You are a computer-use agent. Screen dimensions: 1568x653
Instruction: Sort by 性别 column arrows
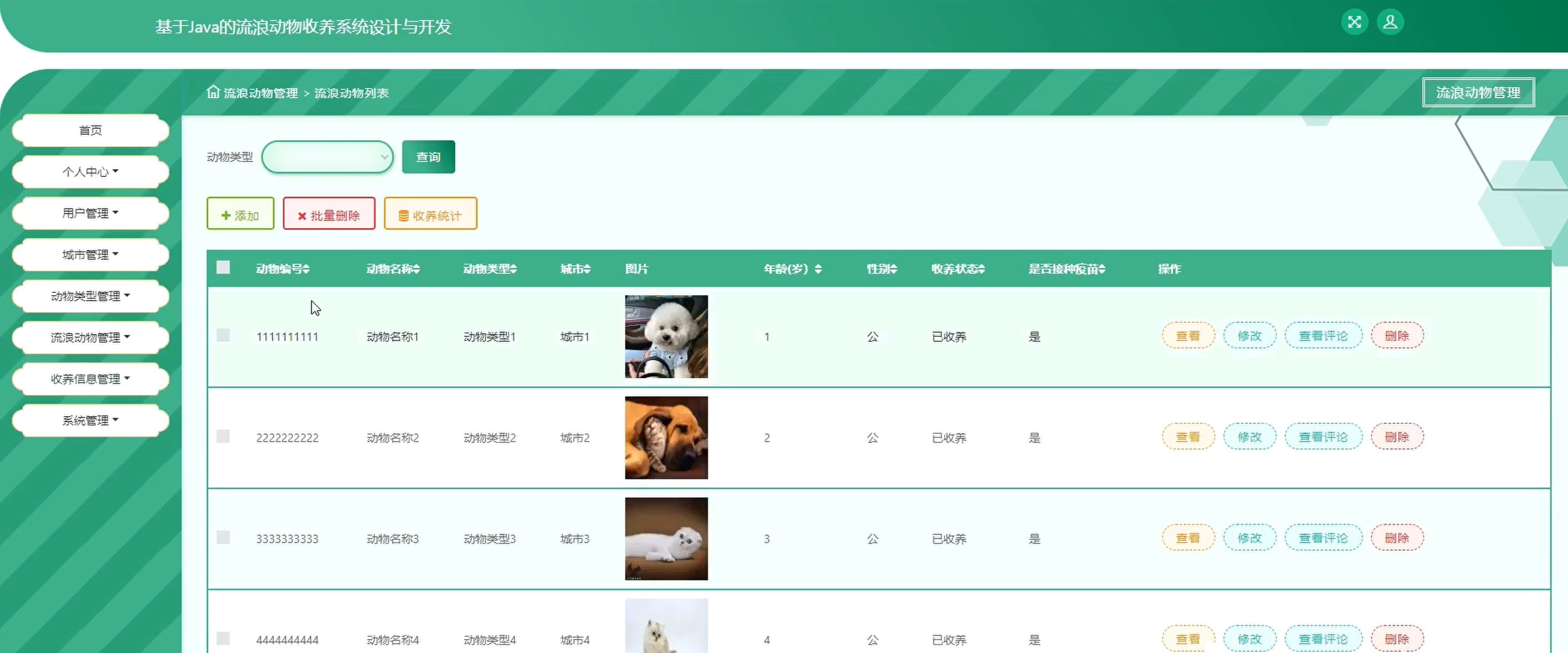click(x=893, y=269)
